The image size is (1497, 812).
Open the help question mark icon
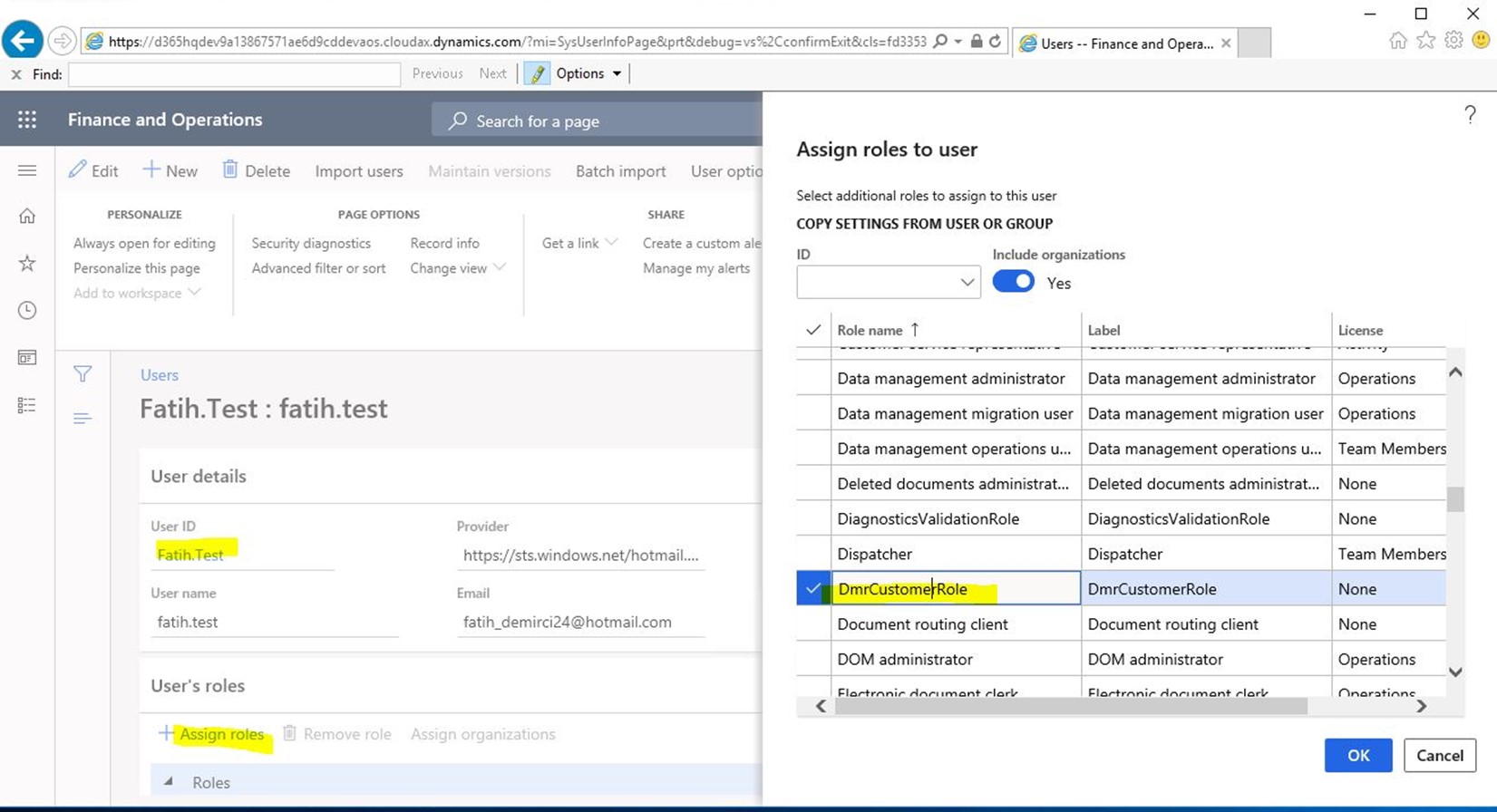click(x=1470, y=114)
